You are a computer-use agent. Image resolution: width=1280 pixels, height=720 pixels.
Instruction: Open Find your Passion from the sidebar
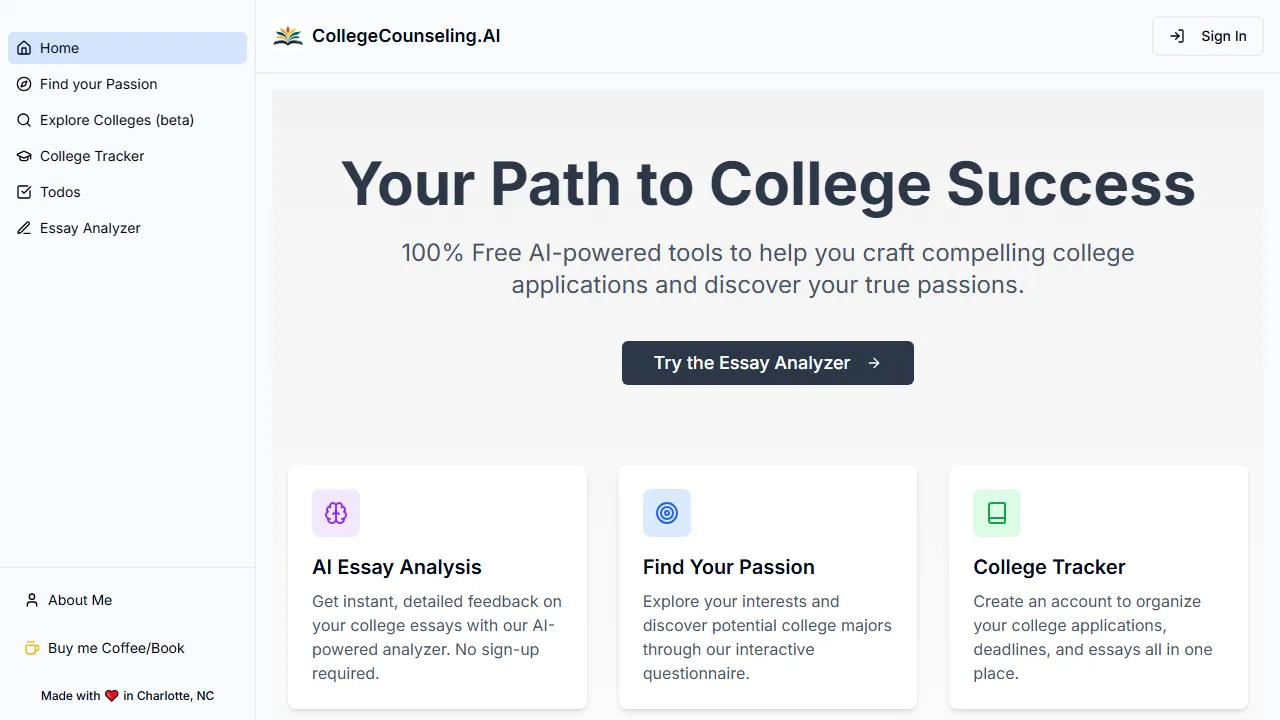(98, 84)
